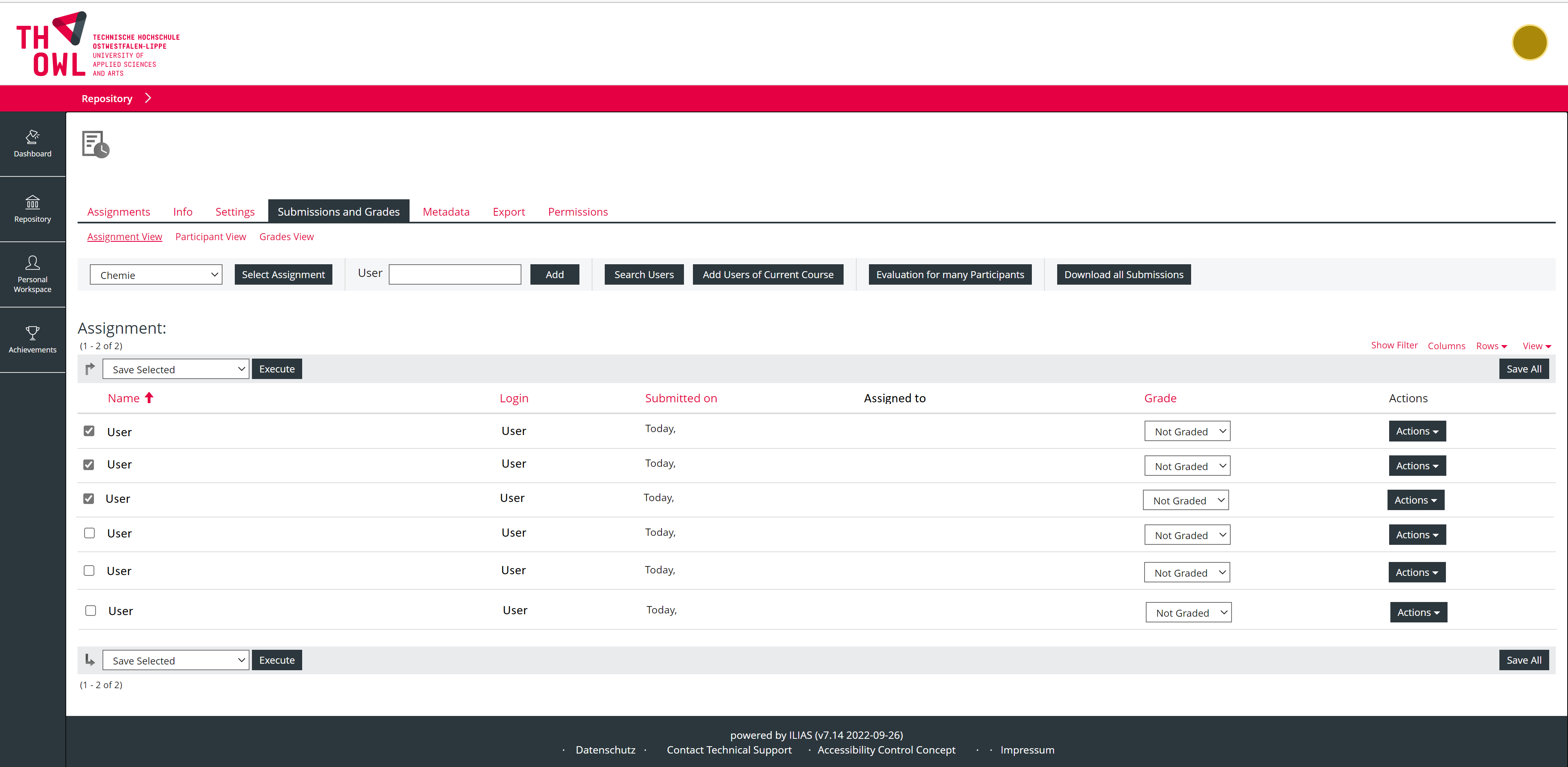Check the fourth User row checkbox
The image size is (1568, 767).
[x=89, y=533]
